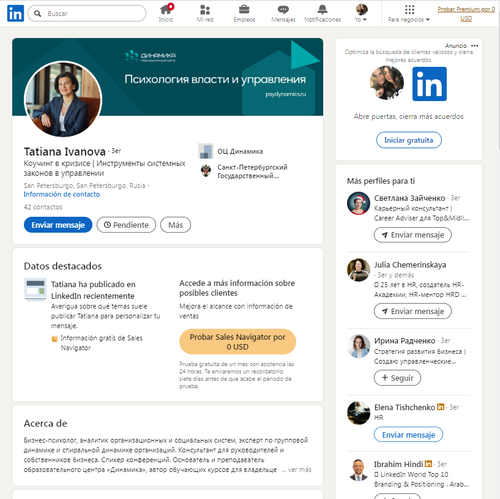Screen dimensions: 500x499
Task: Follow the Probar Premium por 0 USD link
Action: tap(466, 14)
